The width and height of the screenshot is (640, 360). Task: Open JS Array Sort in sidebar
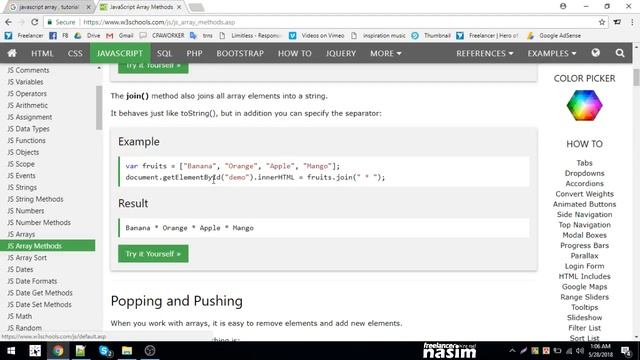pos(27,258)
